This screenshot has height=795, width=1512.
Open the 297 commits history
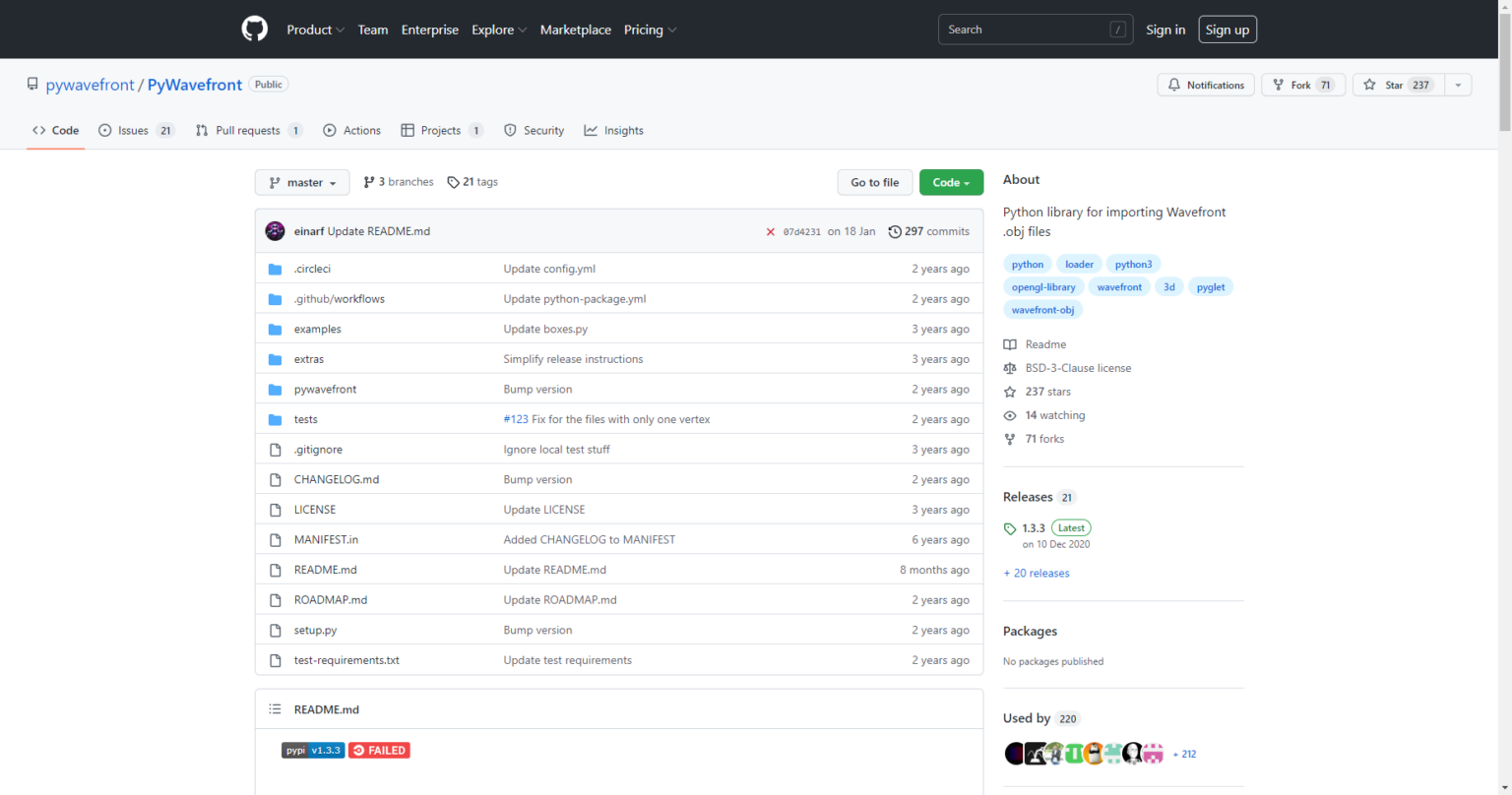point(928,231)
